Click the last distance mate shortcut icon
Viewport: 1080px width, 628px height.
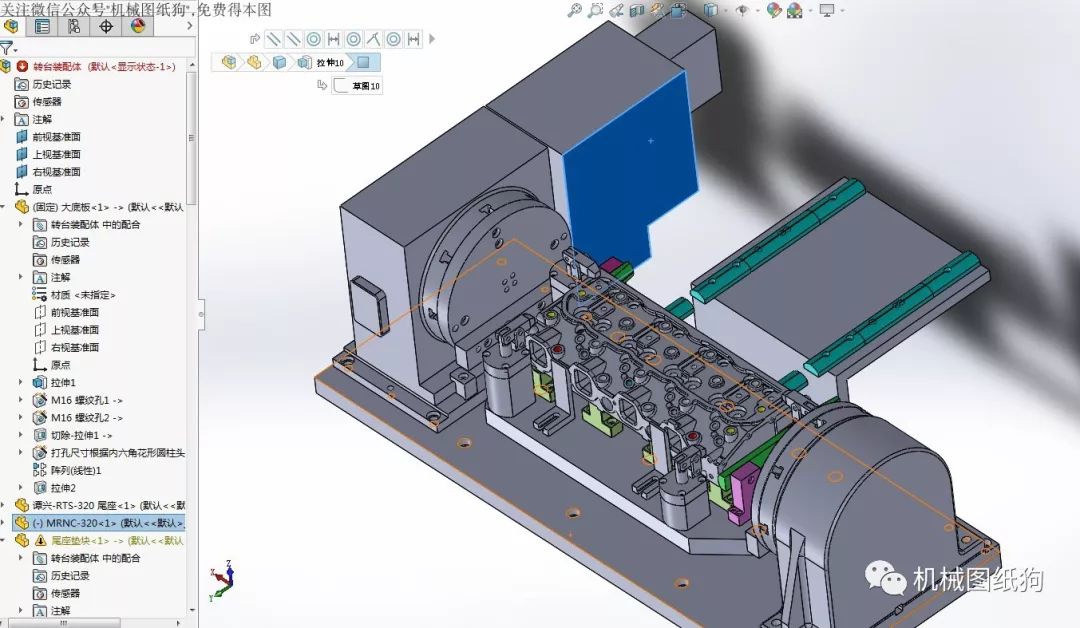click(413, 39)
